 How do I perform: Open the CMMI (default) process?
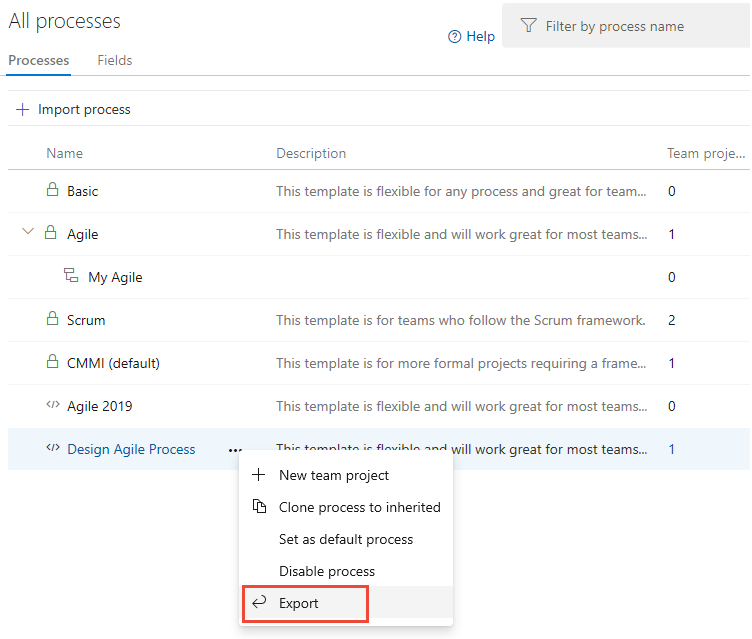113,363
